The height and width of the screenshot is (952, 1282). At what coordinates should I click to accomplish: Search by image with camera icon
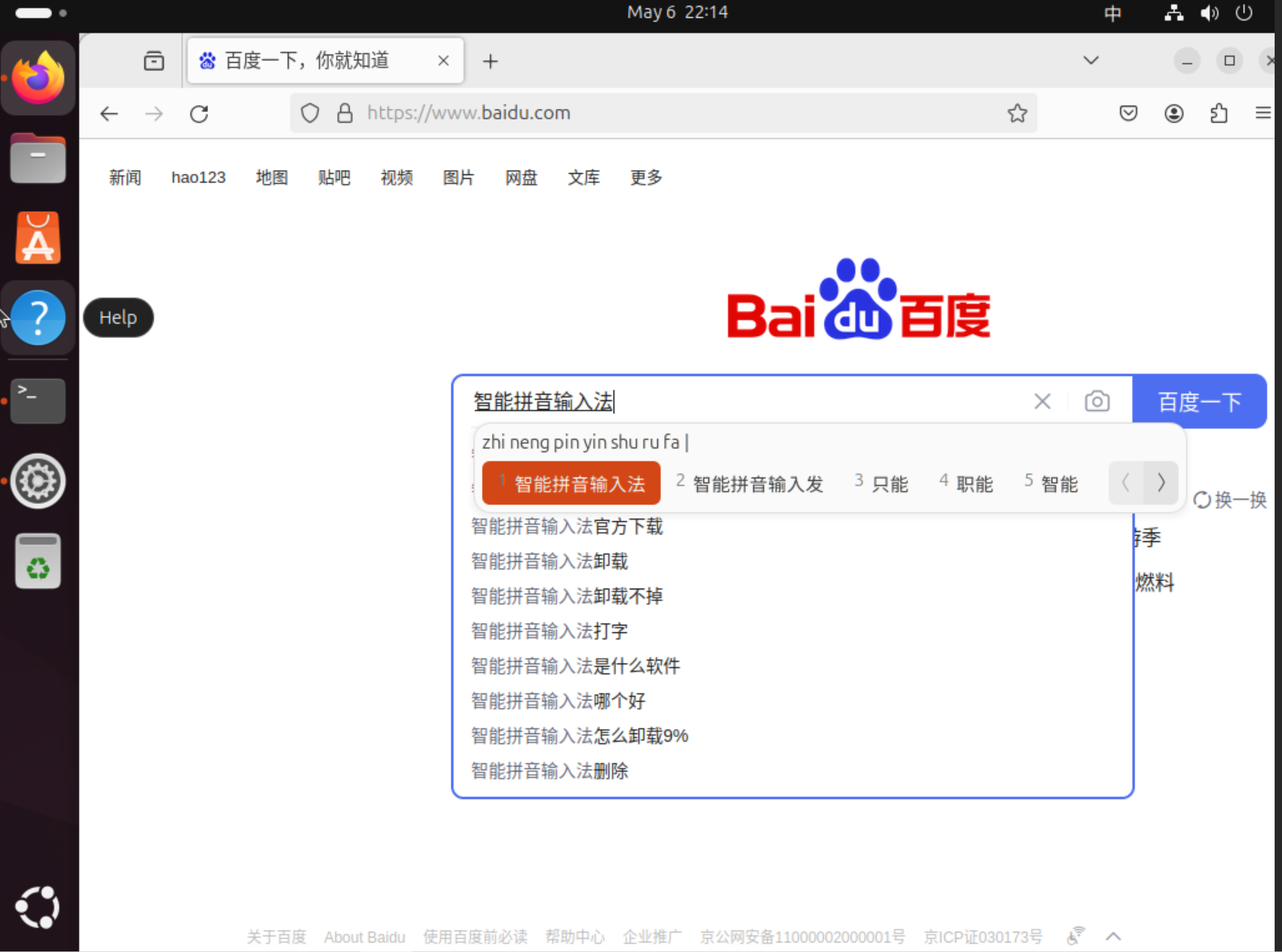tap(1097, 401)
